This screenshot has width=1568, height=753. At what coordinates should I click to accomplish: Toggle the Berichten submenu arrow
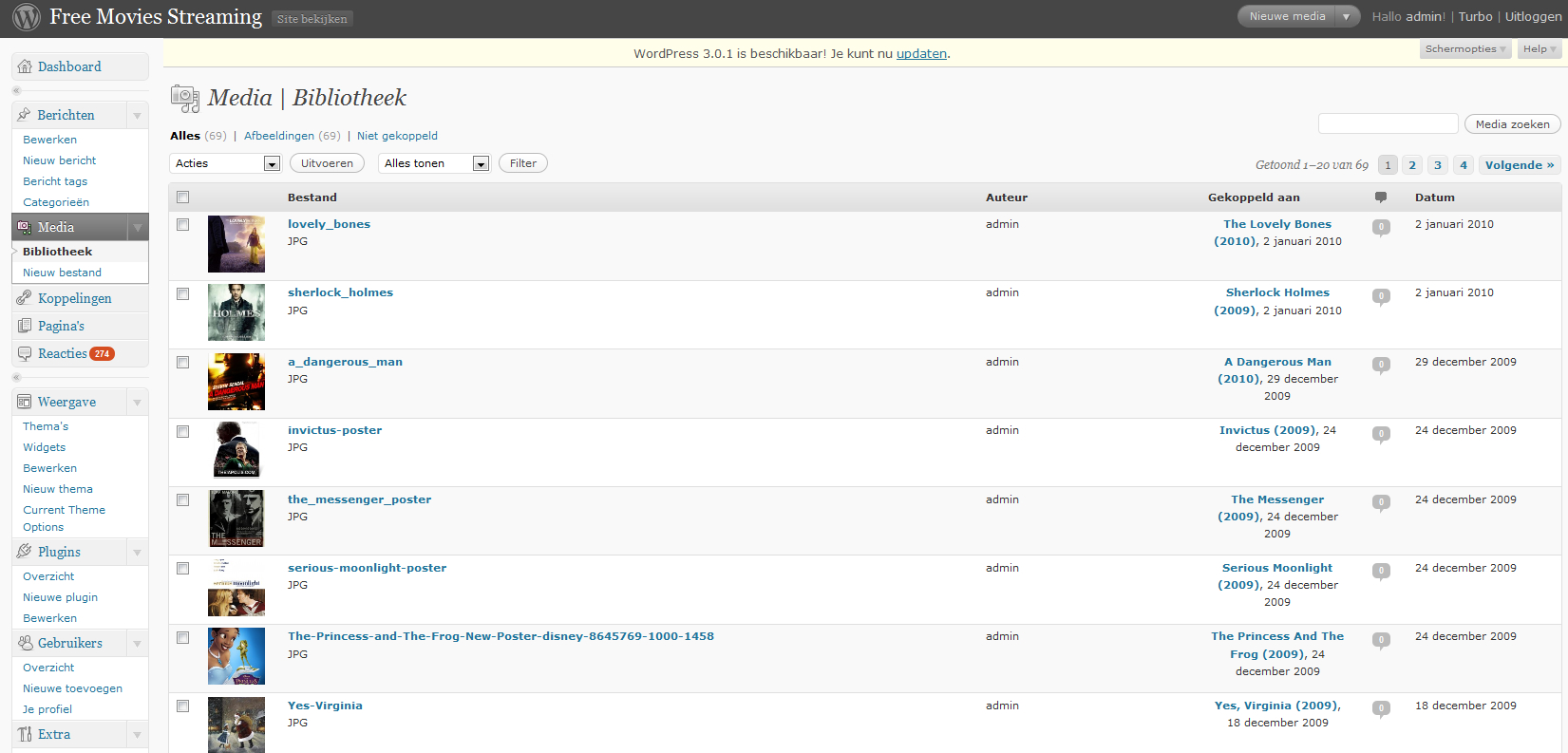click(138, 116)
